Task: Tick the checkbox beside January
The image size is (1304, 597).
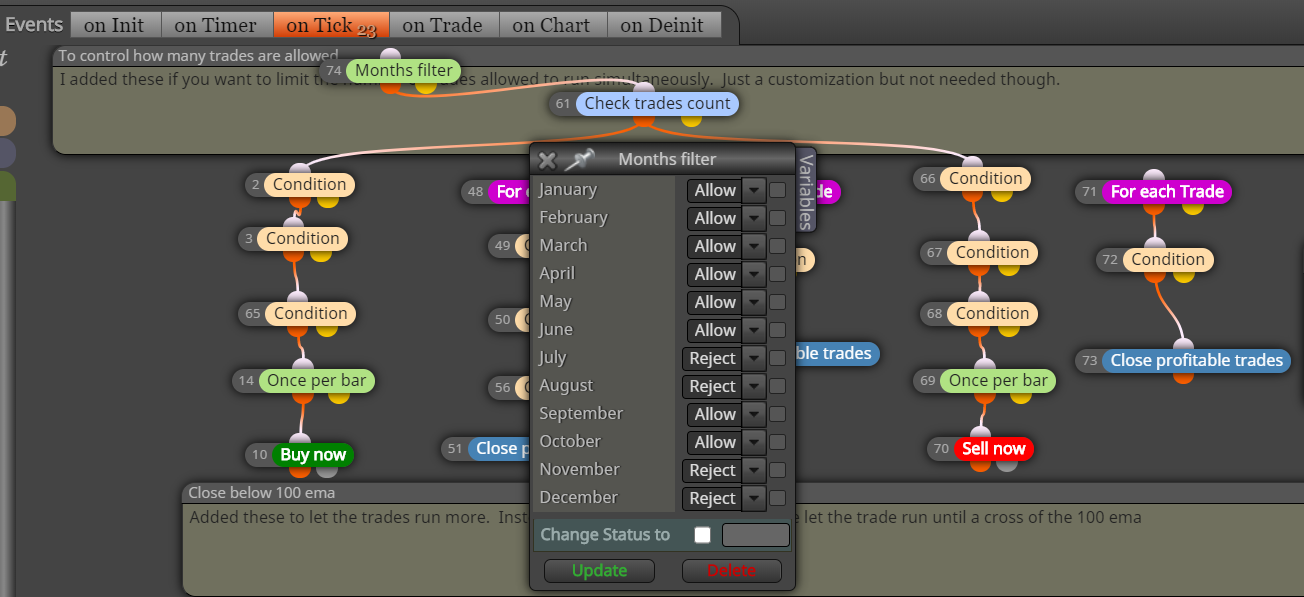Action: coord(777,190)
